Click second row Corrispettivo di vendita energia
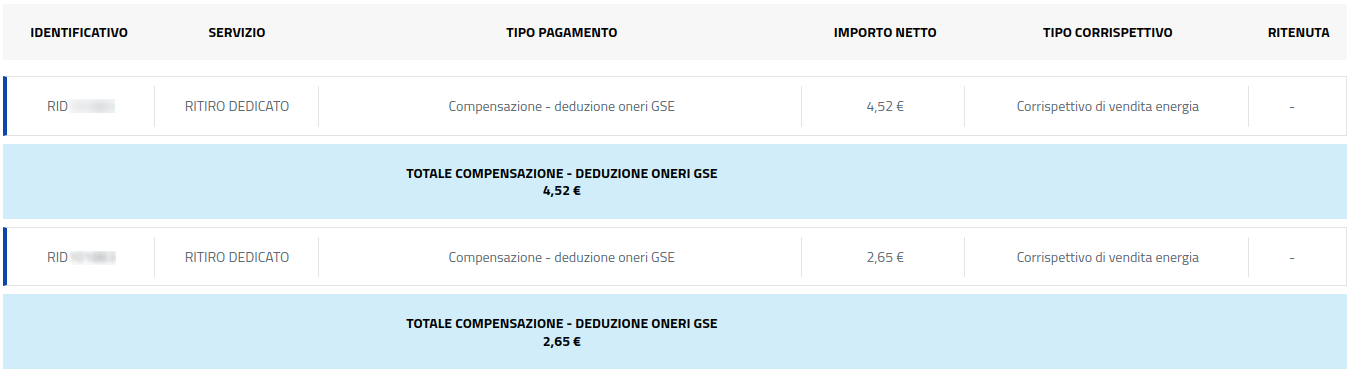The width and height of the screenshot is (1350, 372). coord(1107,257)
